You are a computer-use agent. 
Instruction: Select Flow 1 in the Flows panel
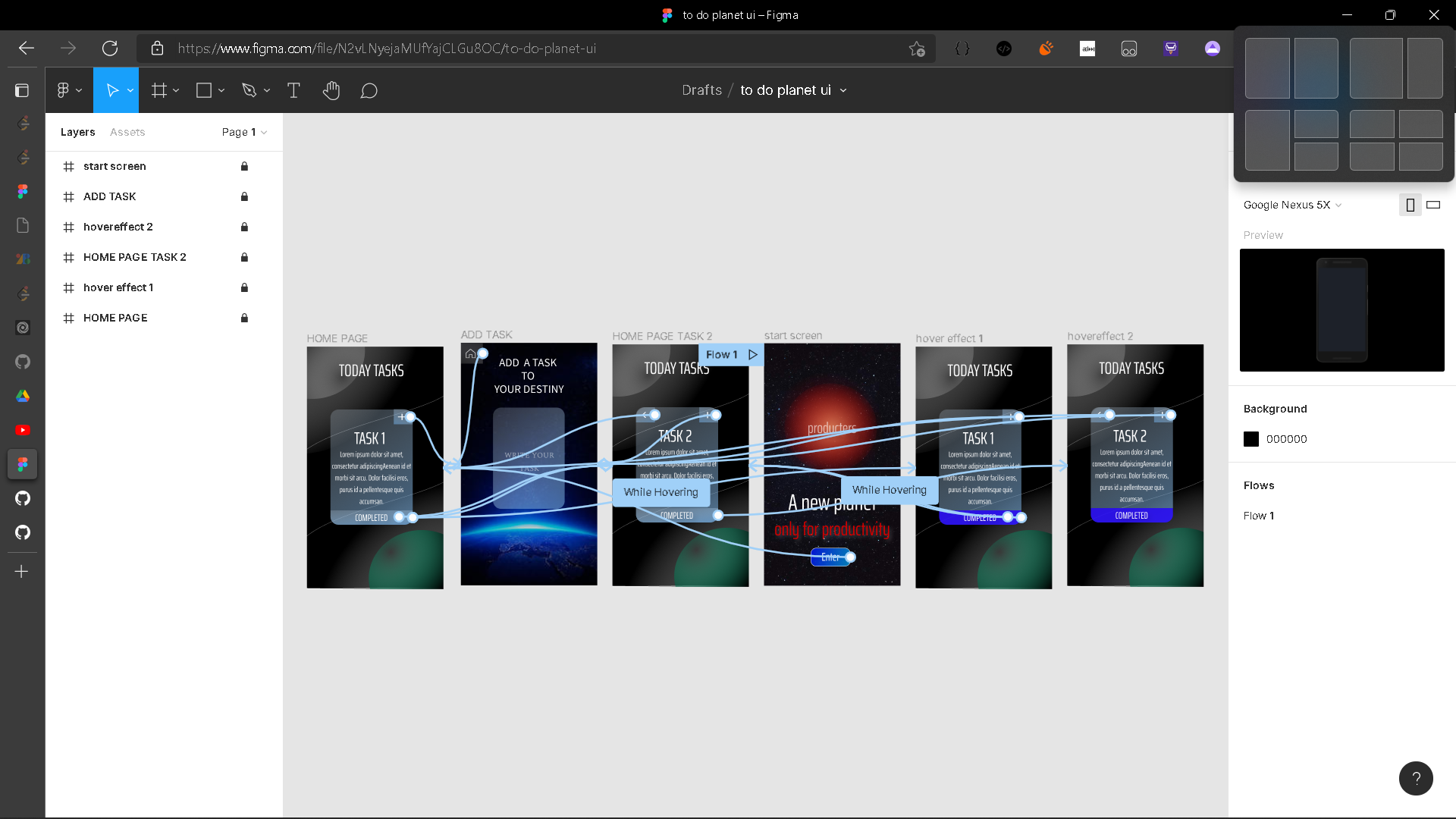pos(1260,515)
